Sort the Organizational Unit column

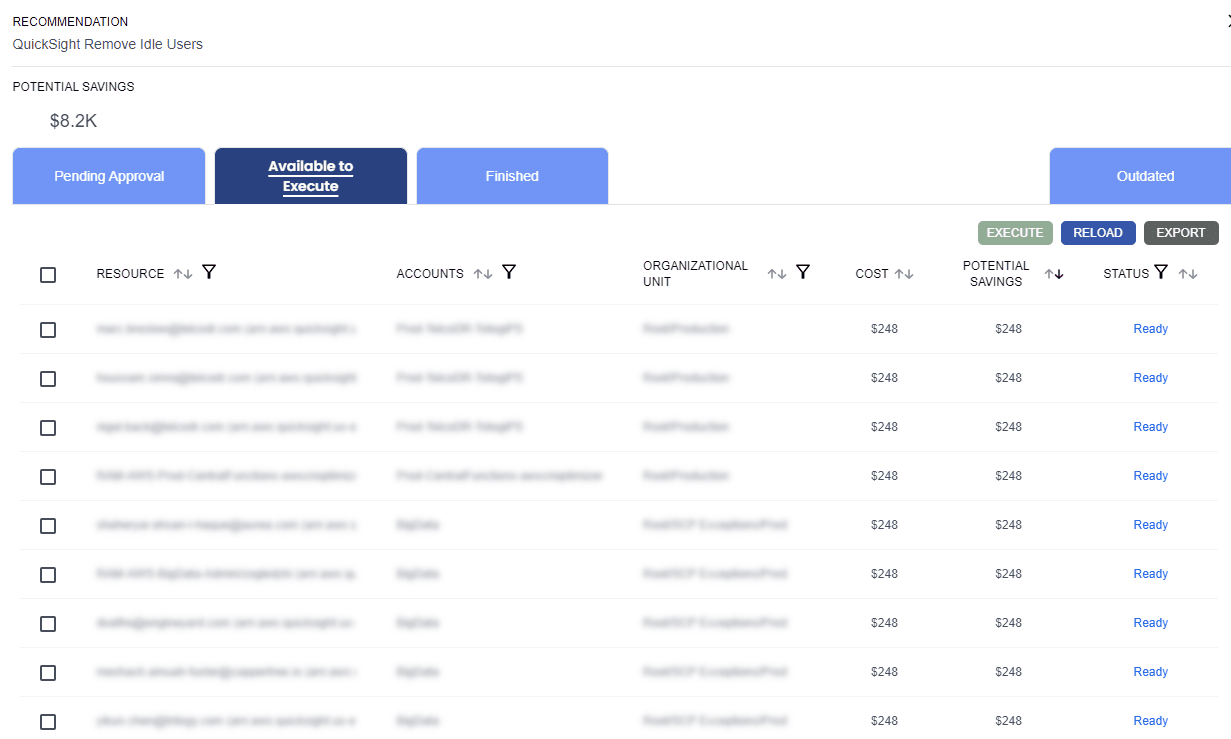tap(777, 272)
